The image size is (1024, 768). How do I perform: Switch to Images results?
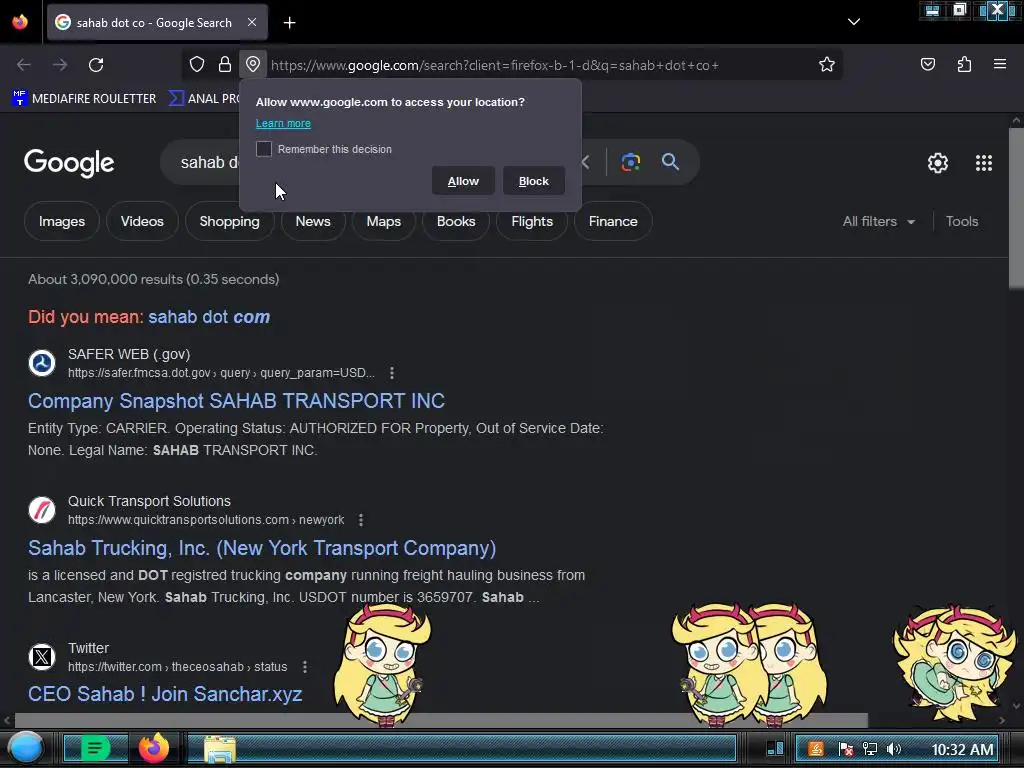pyautogui.click(x=62, y=221)
